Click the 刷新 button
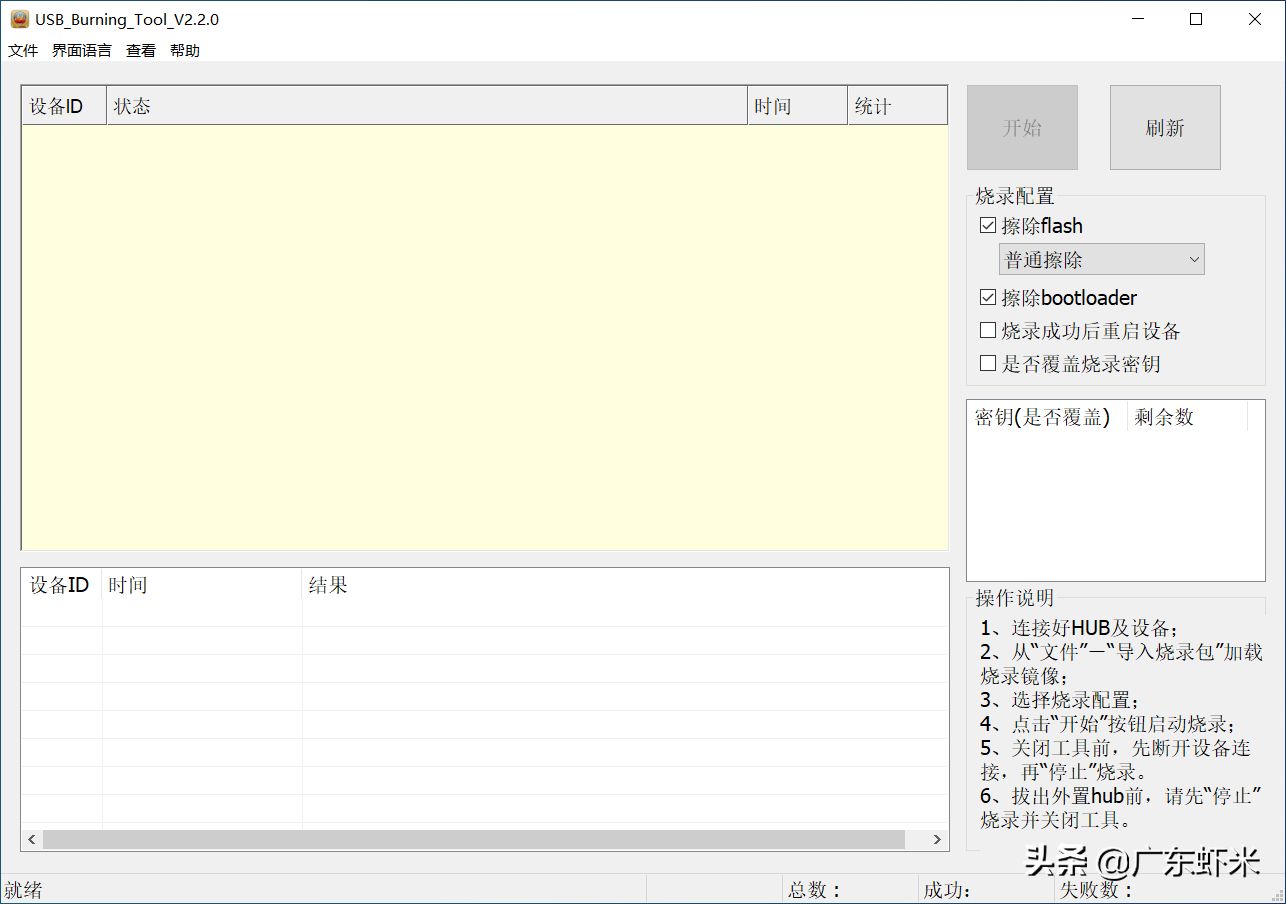The height and width of the screenshot is (904, 1286). tap(1165, 127)
